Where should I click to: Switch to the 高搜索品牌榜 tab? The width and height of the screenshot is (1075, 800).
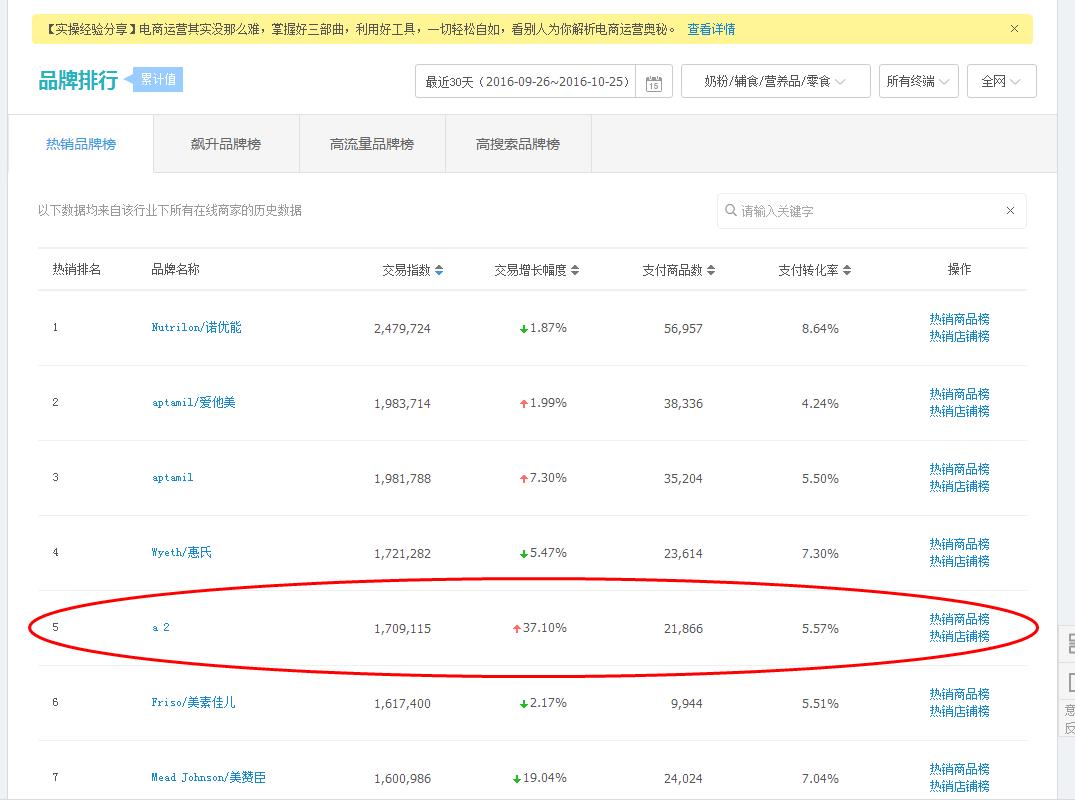click(518, 144)
